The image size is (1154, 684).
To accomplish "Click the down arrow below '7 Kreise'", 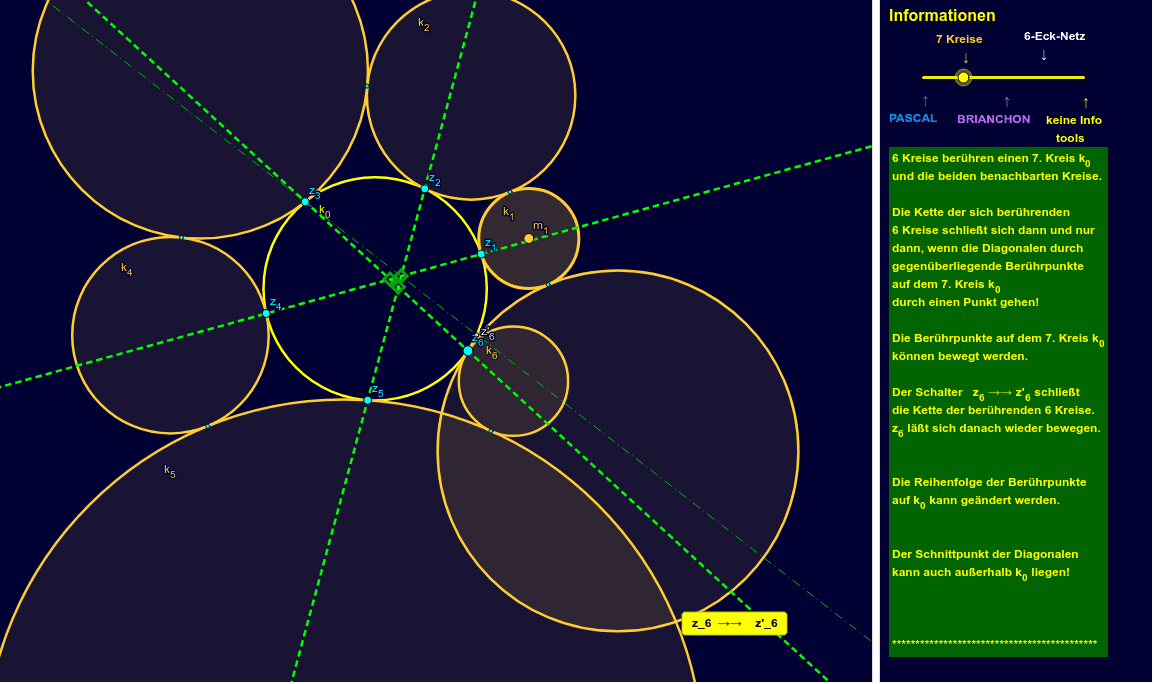I will [x=966, y=57].
